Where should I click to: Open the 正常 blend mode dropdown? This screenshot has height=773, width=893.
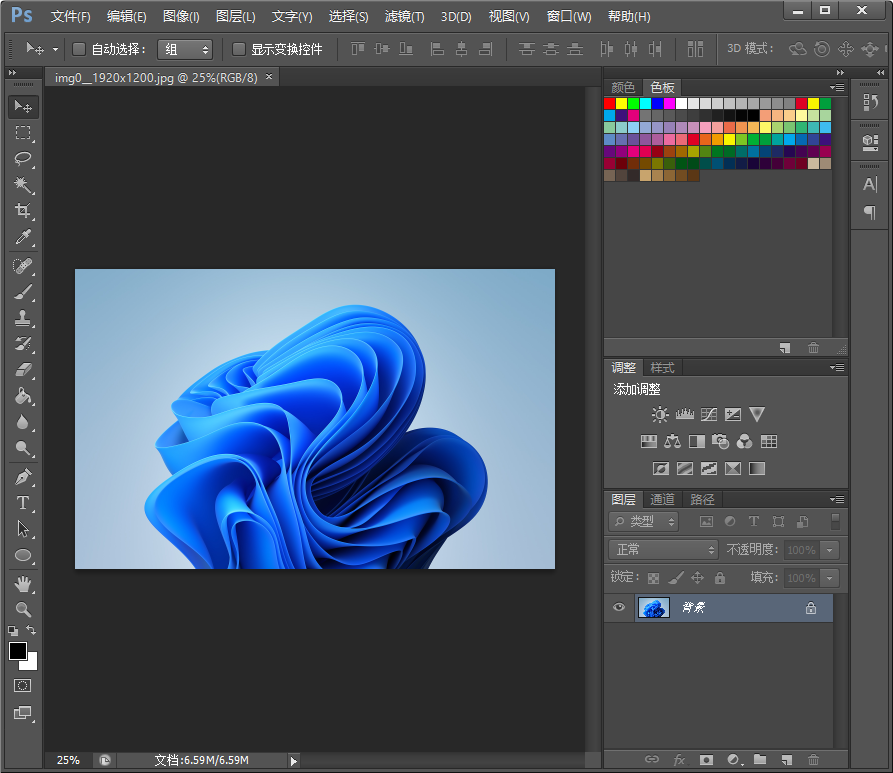point(663,549)
